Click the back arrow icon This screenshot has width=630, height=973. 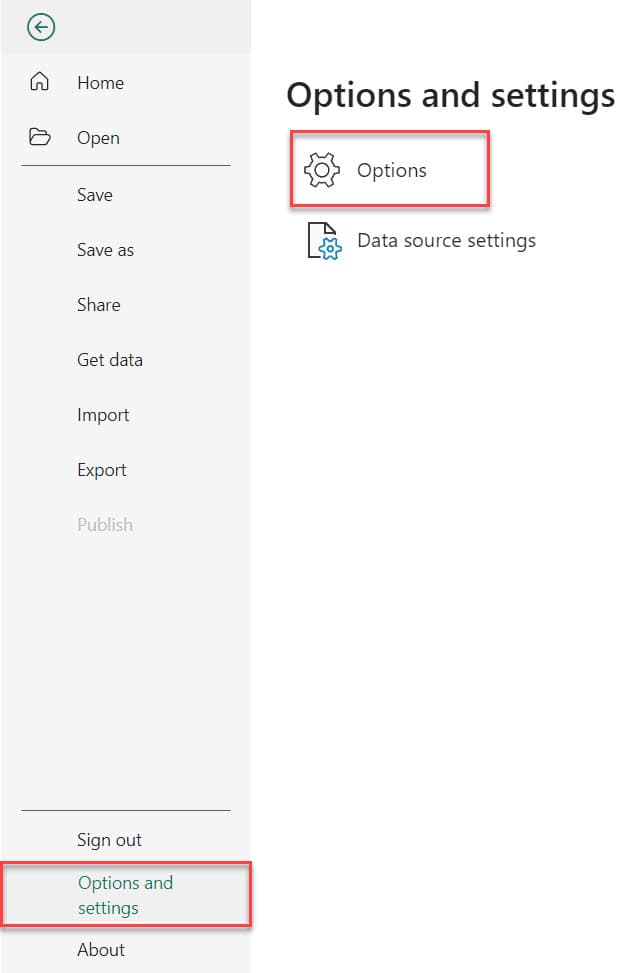(41, 27)
